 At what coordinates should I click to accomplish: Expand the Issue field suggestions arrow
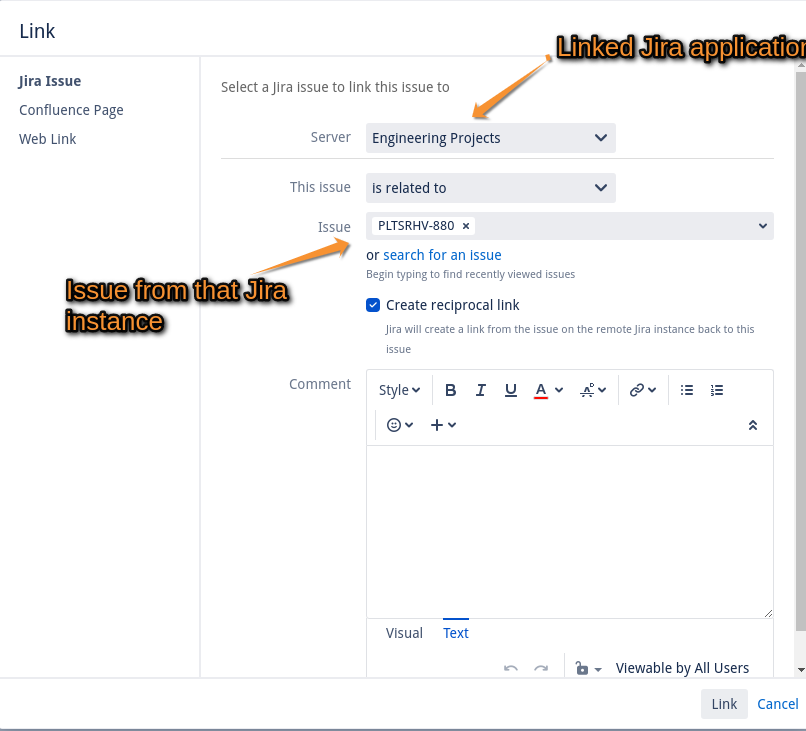tap(763, 226)
